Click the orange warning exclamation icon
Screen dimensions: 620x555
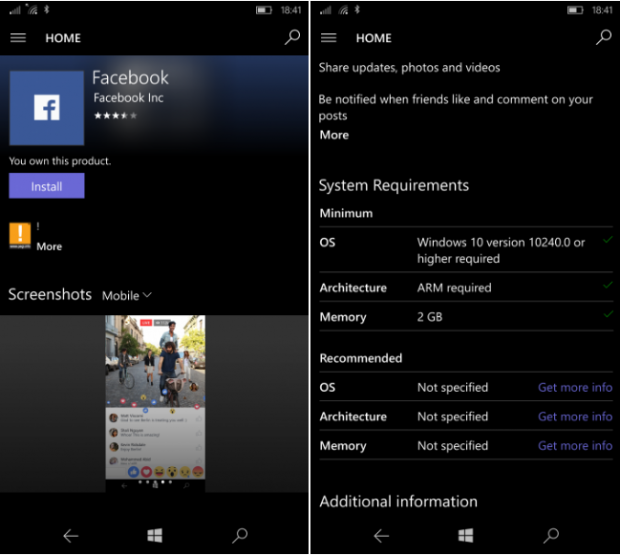tap(19, 235)
